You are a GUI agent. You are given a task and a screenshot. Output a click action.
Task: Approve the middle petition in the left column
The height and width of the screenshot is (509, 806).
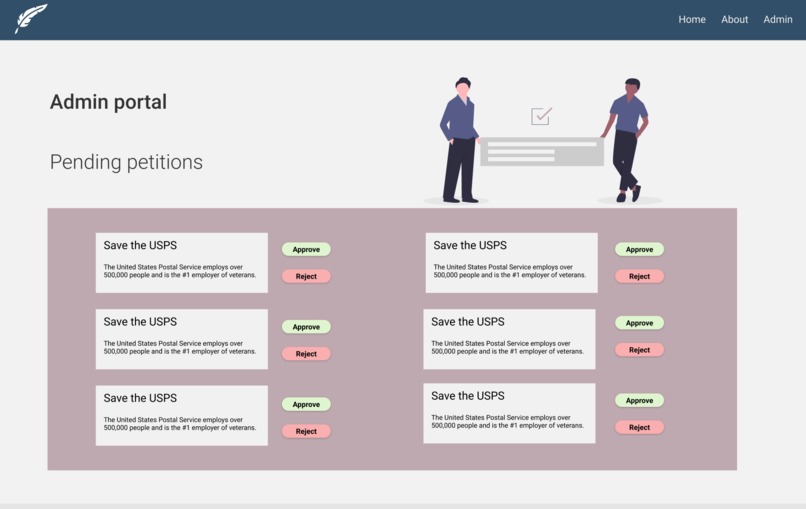tap(306, 327)
